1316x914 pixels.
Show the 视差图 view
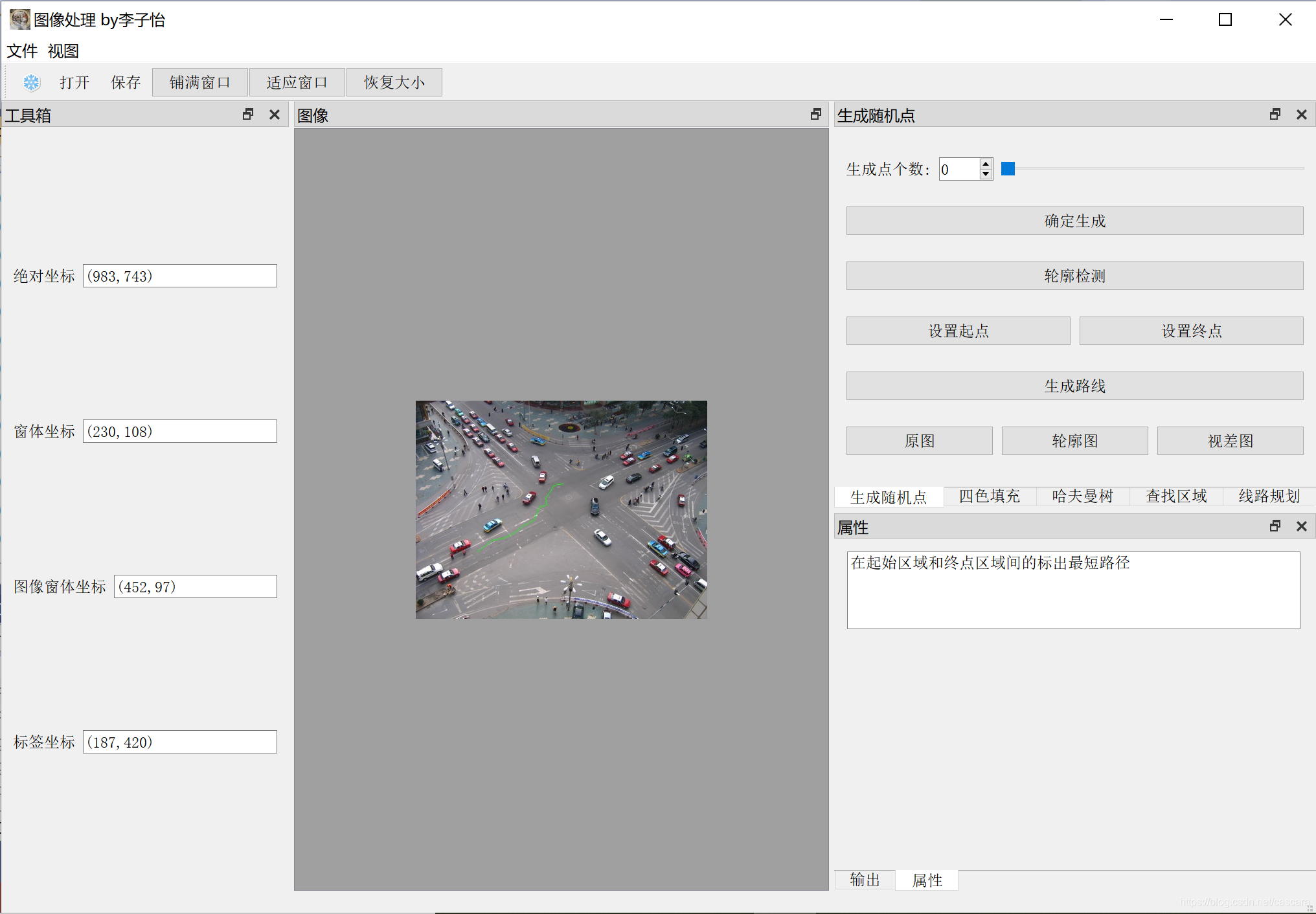pyautogui.click(x=1230, y=441)
